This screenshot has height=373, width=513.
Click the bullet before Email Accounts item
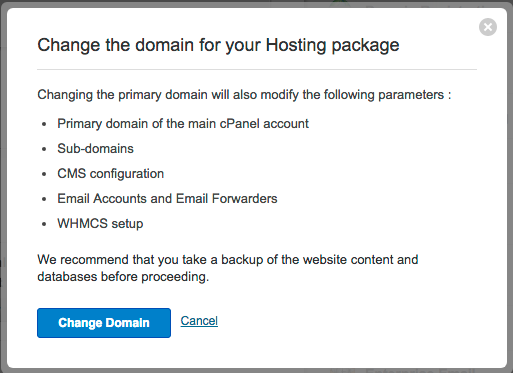coord(44,199)
